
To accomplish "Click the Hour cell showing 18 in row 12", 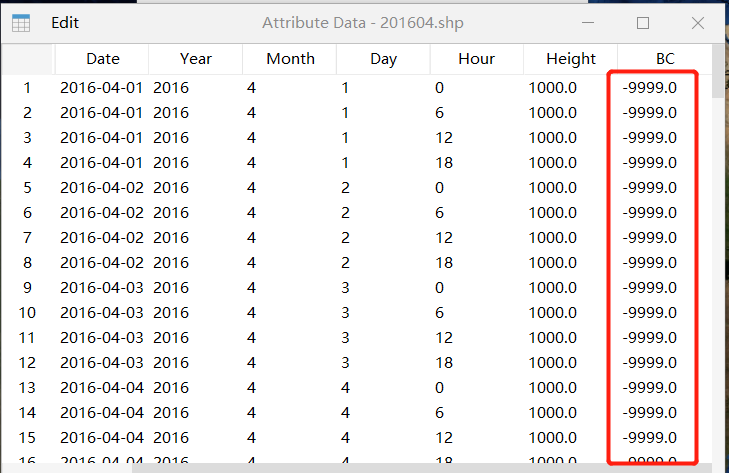I will [x=445, y=363].
